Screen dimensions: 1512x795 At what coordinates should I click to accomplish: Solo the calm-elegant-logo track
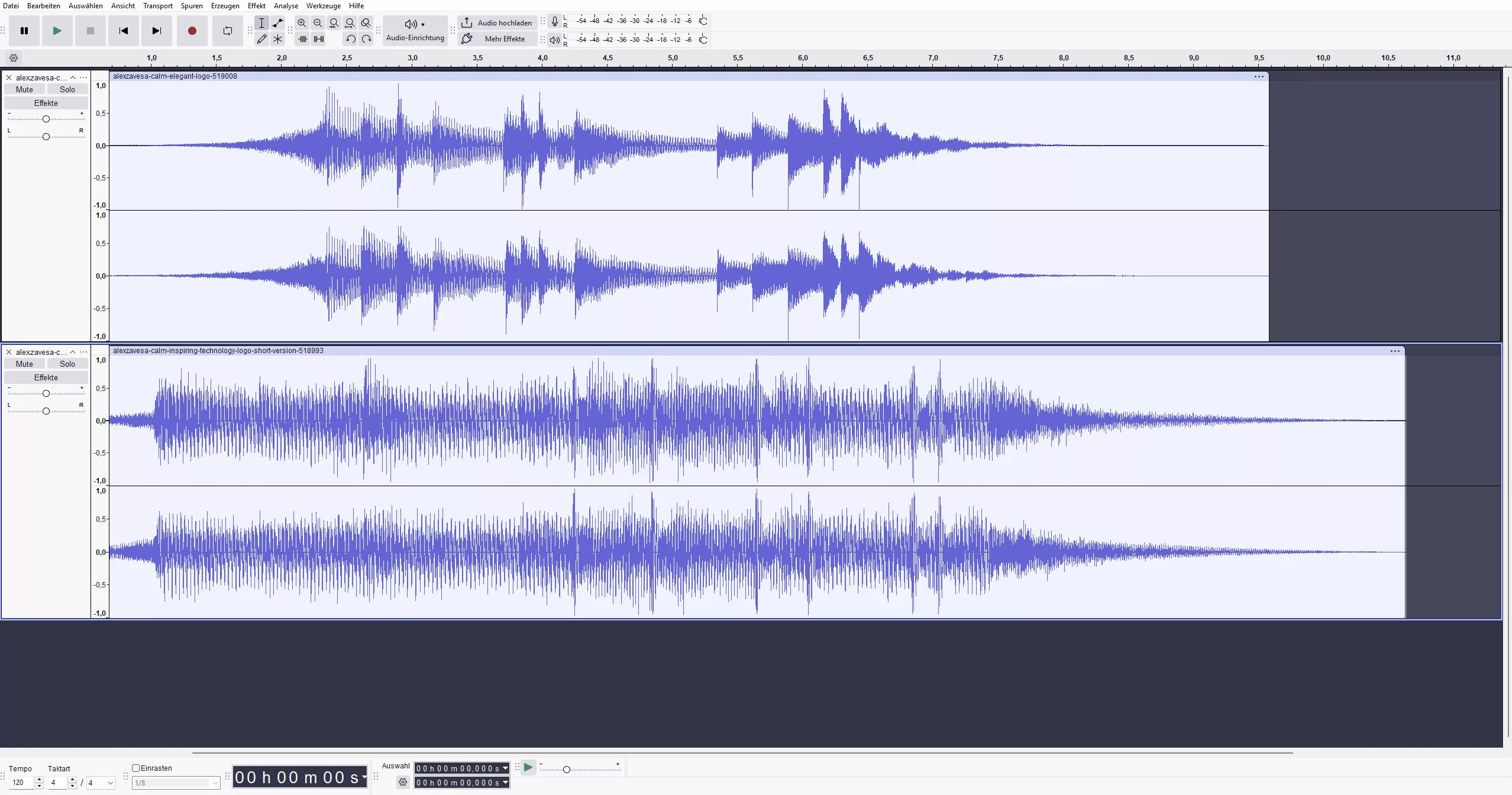tap(67, 89)
